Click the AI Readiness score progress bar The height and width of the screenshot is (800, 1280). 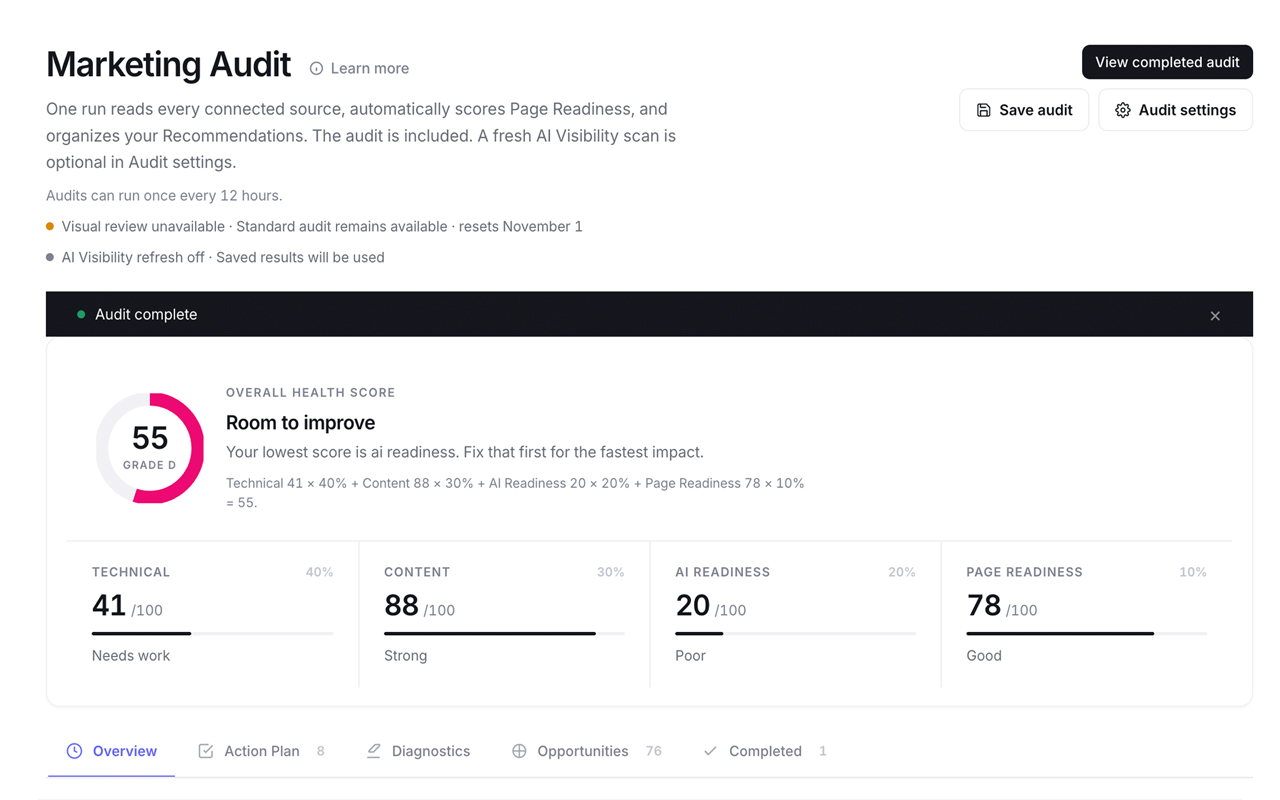[796, 634]
